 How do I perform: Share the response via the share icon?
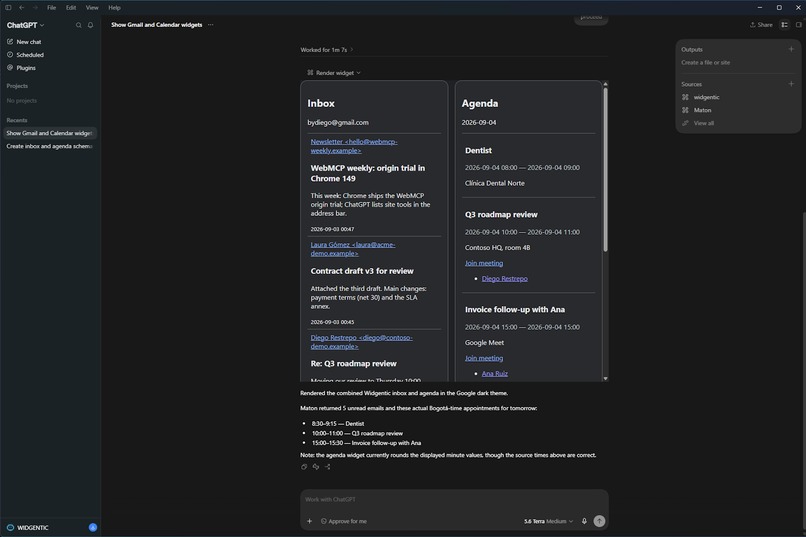pos(327,467)
